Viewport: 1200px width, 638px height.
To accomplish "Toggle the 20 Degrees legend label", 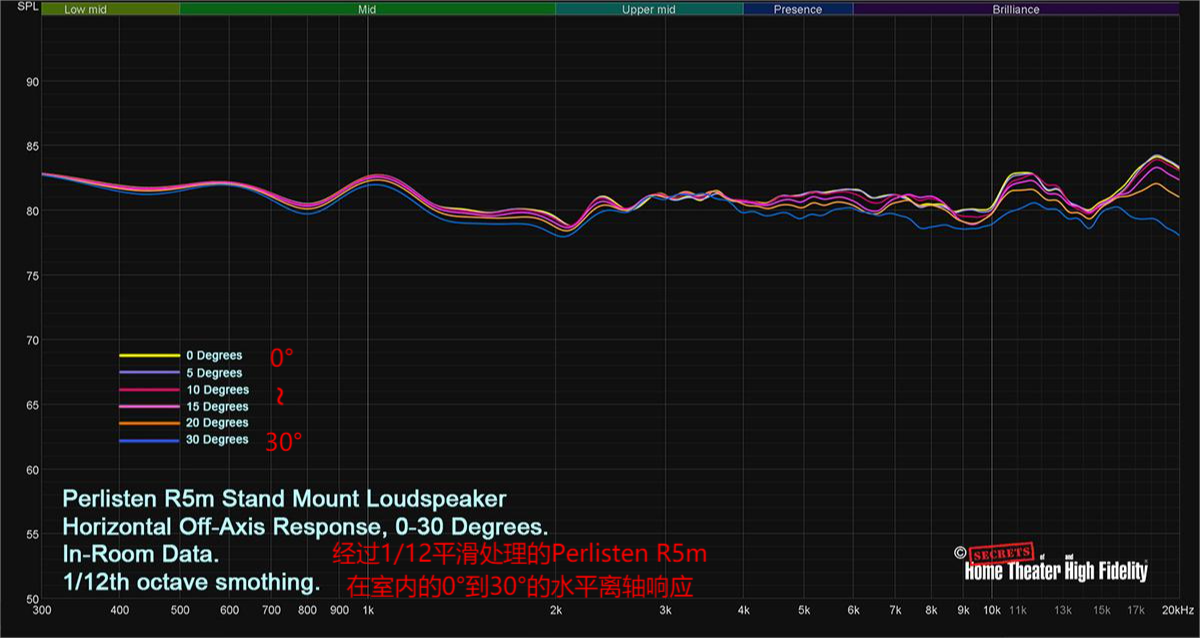I will [x=217, y=423].
